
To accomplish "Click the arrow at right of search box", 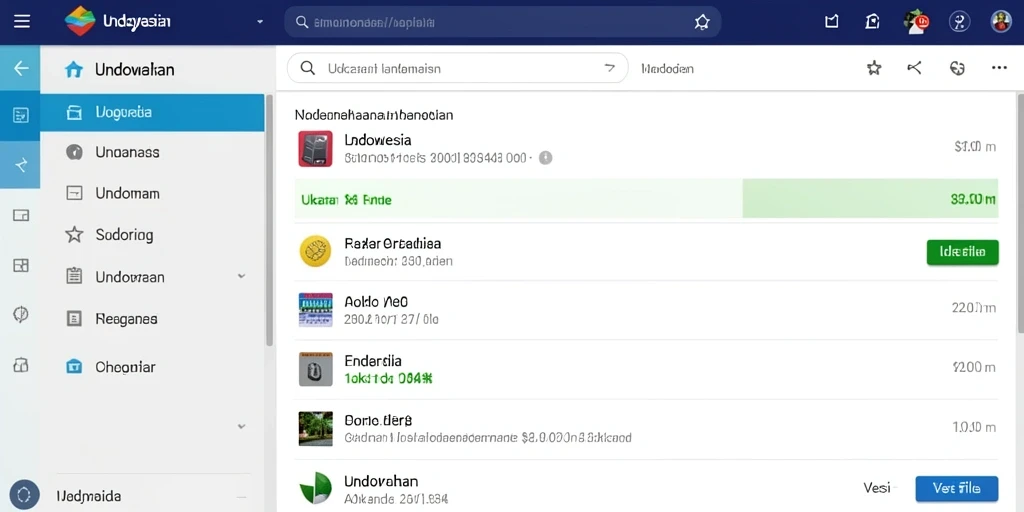I will 609,67.
